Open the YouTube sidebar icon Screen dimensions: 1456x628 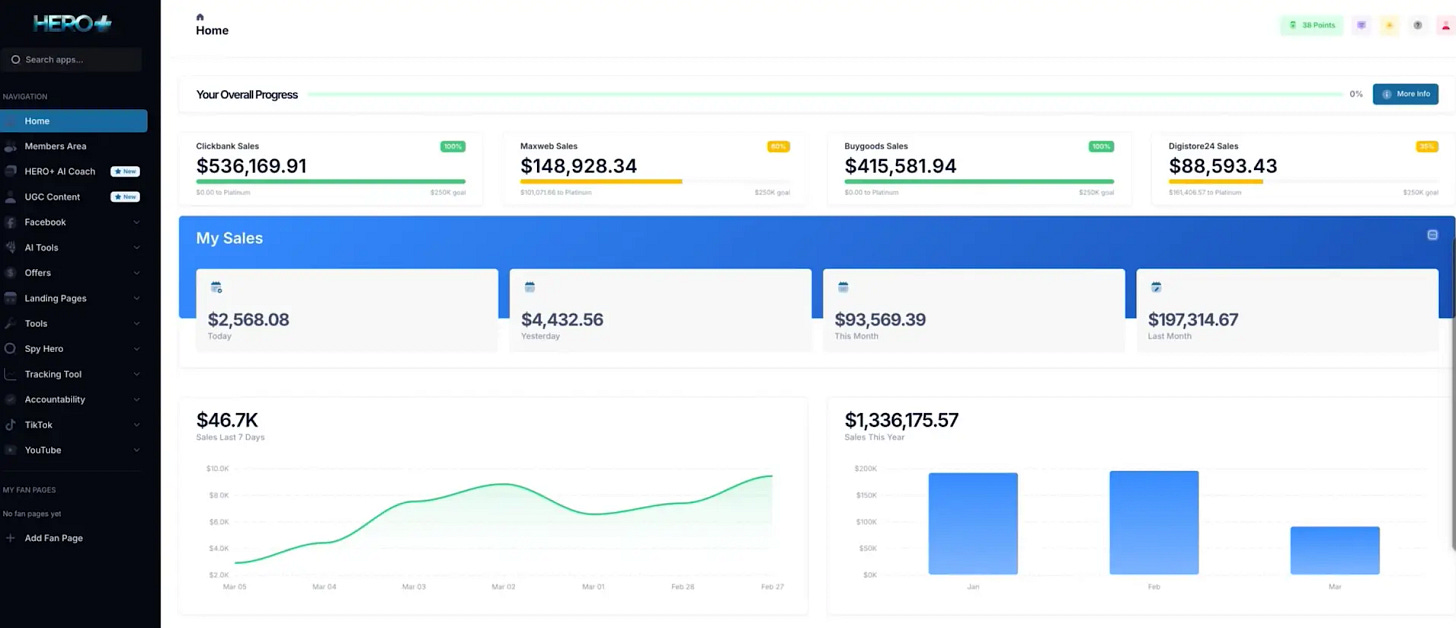[x=13, y=450]
